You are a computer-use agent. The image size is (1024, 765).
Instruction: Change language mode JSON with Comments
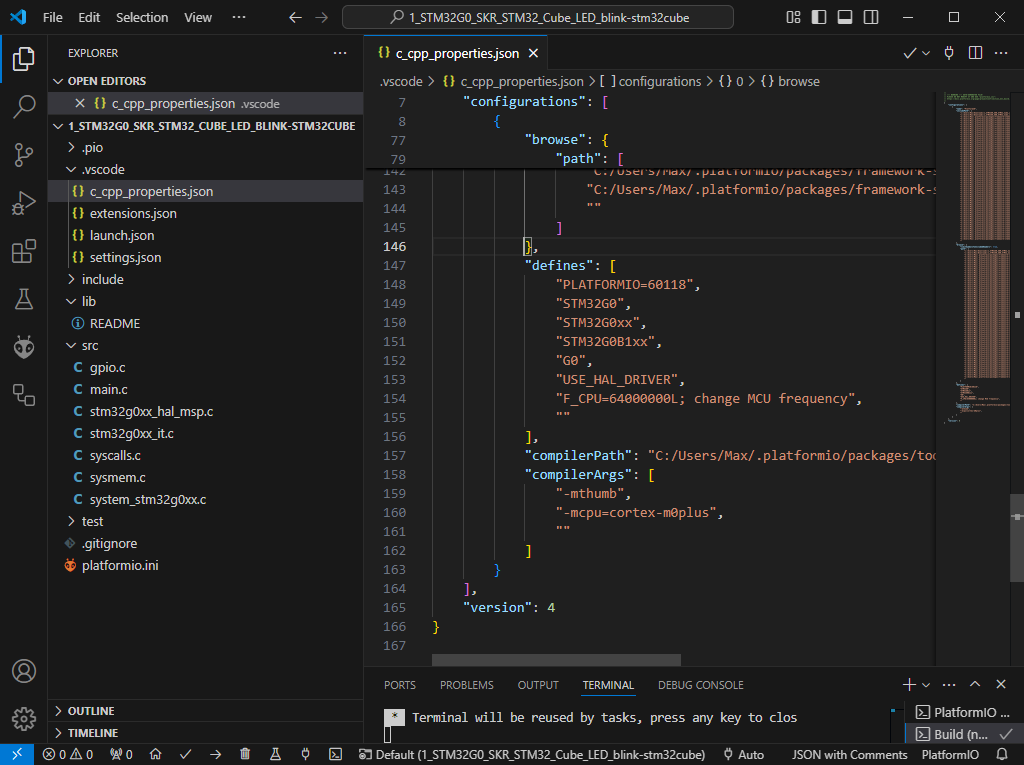[850, 755]
